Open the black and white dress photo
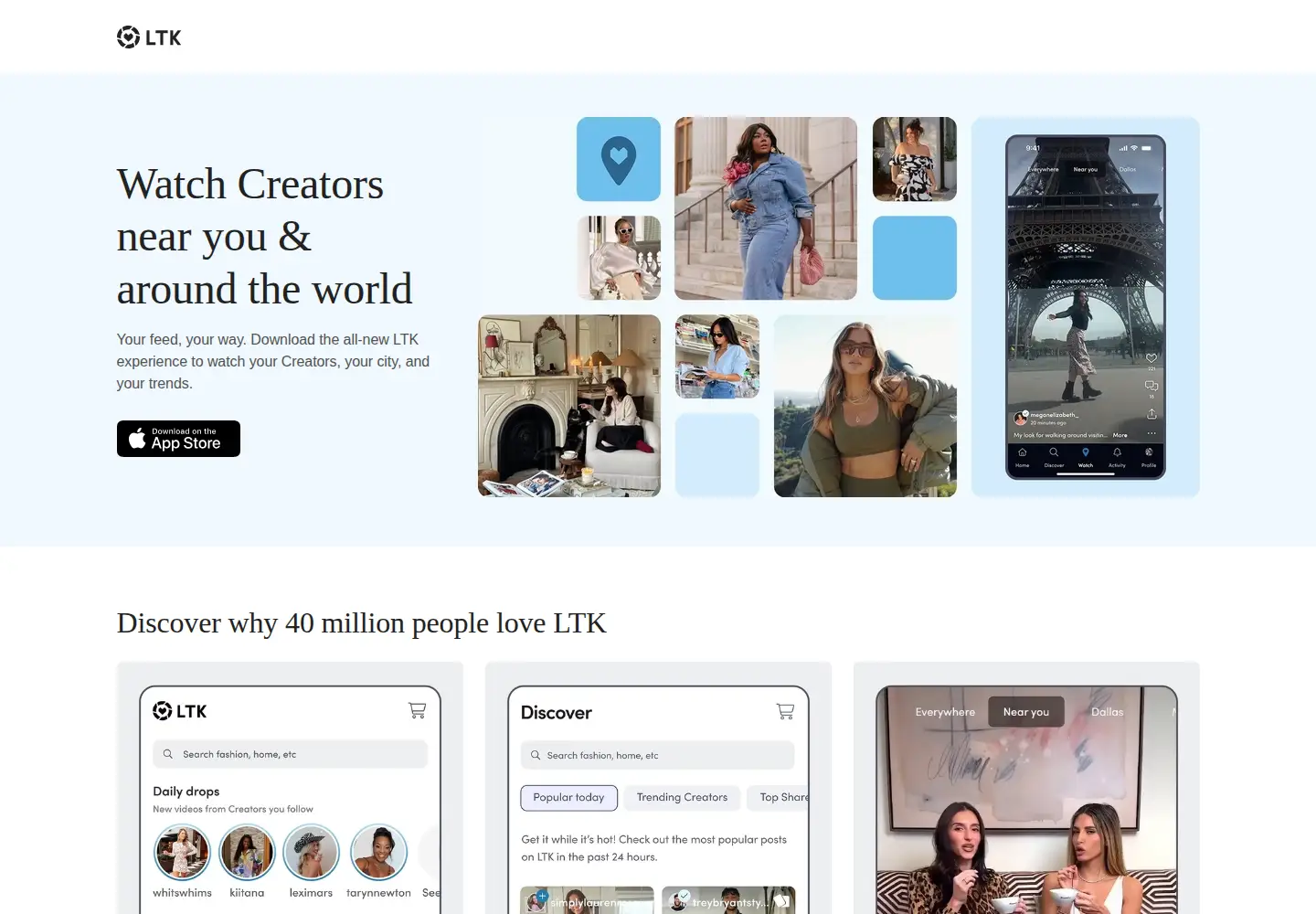The height and width of the screenshot is (914, 1316). (x=915, y=159)
